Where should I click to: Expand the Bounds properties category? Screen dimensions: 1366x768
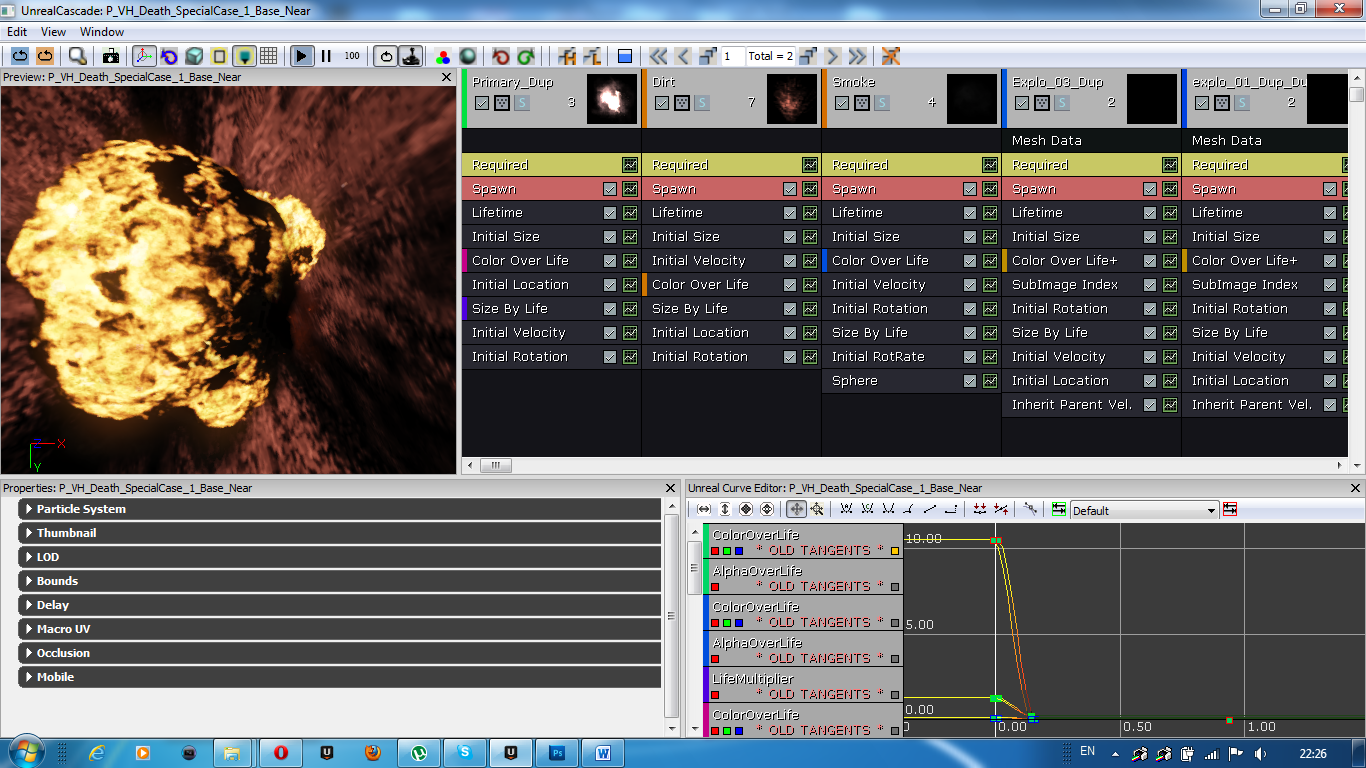tap(340, 581)
